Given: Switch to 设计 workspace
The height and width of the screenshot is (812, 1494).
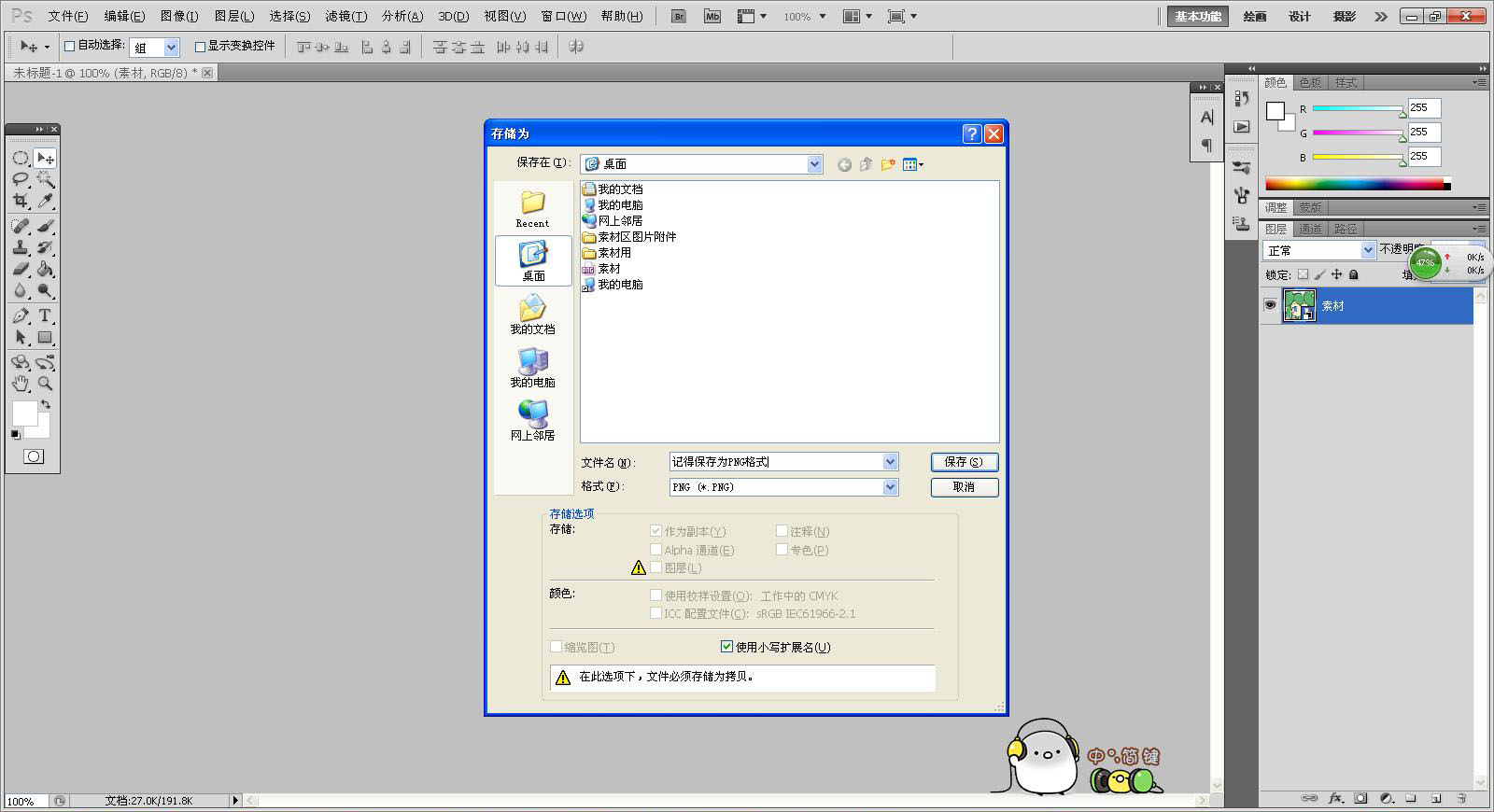Looking at the screenshot, I should pos(1300,16).
